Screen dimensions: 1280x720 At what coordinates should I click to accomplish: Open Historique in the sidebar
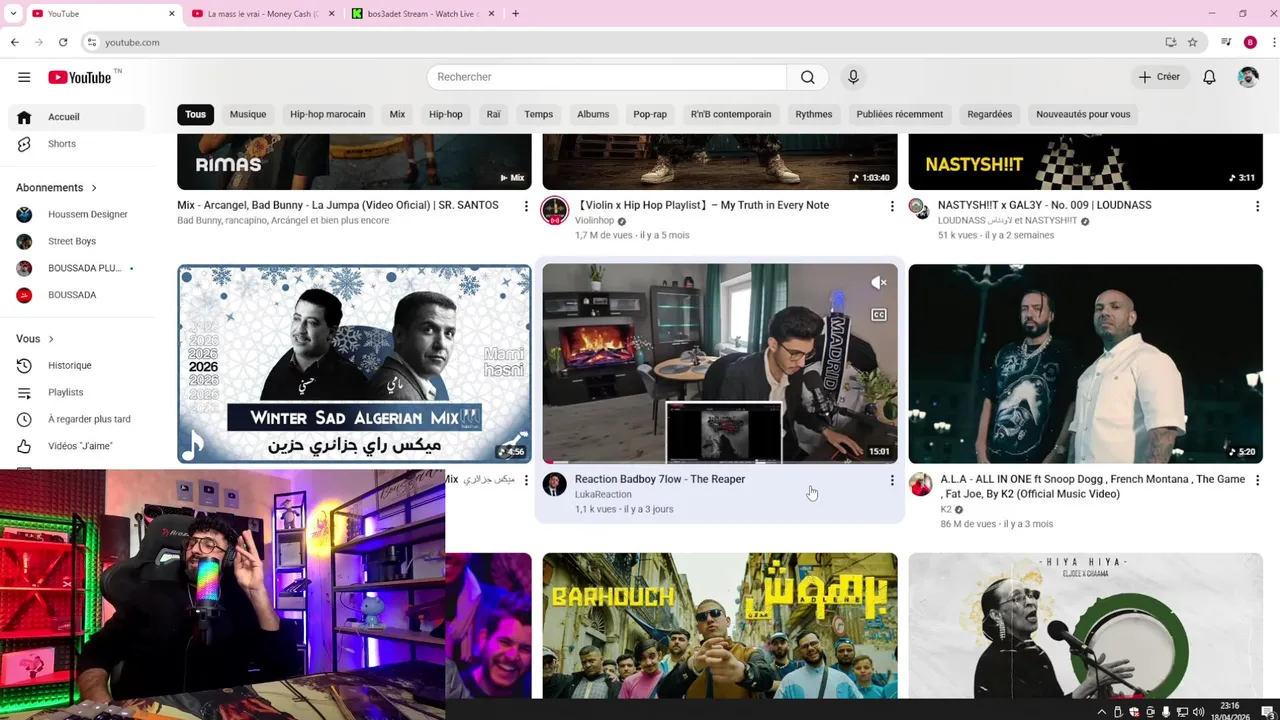76,366
